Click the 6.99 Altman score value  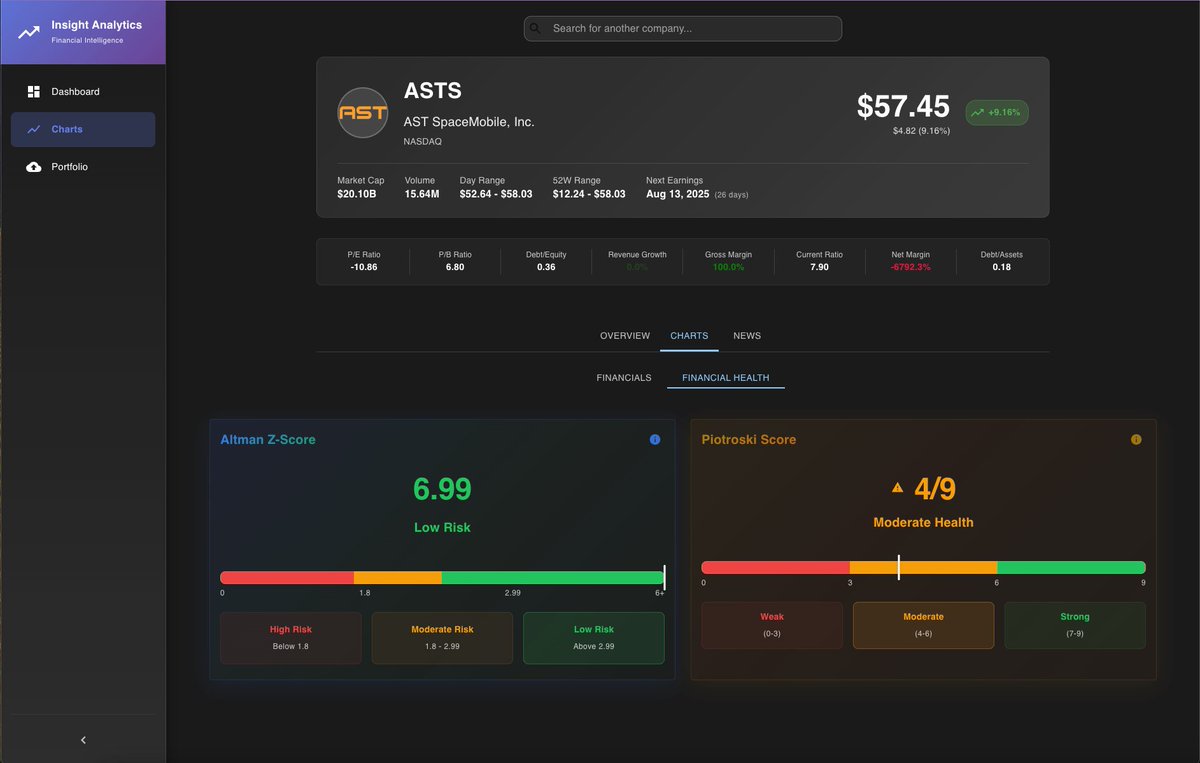point(442,489)
